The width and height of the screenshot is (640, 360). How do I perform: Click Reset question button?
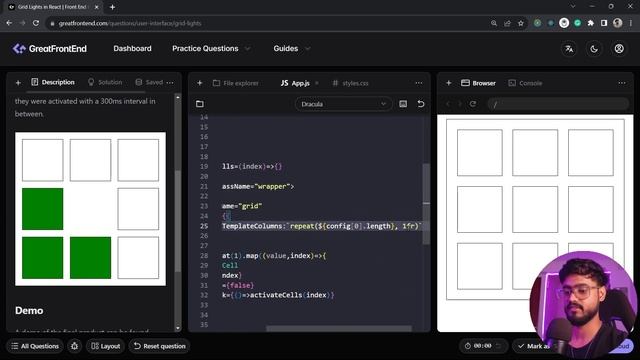(x=160, y=346)
